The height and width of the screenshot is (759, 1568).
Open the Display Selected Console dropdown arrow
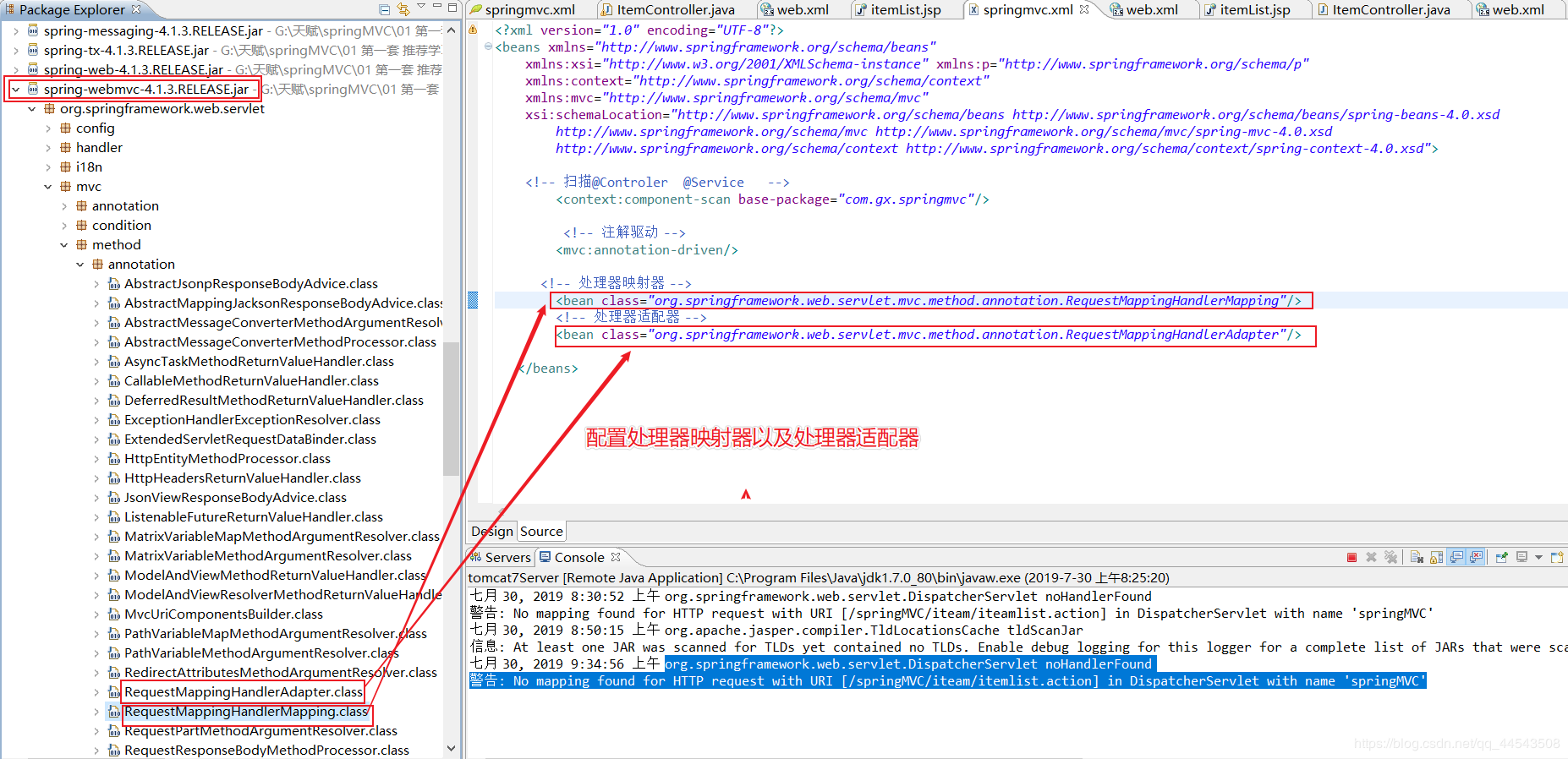(x=1538, y=557)
